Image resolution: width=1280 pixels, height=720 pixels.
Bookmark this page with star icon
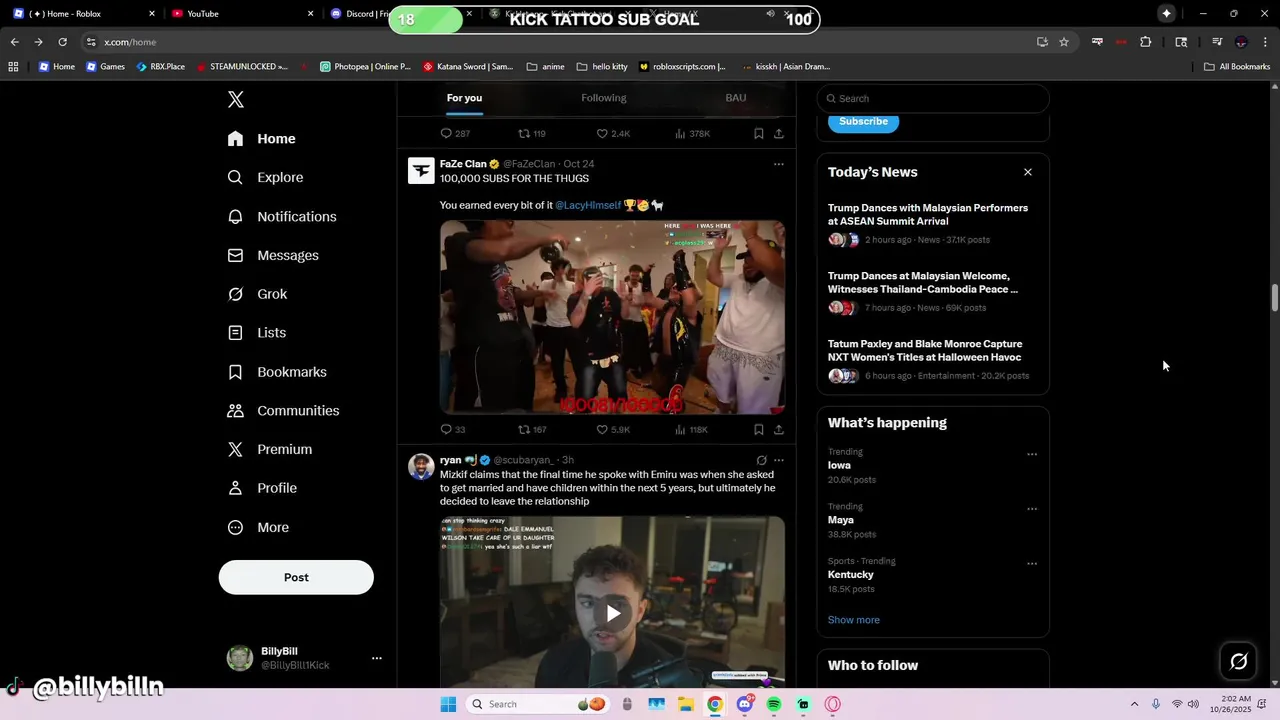coord(1064,42)
